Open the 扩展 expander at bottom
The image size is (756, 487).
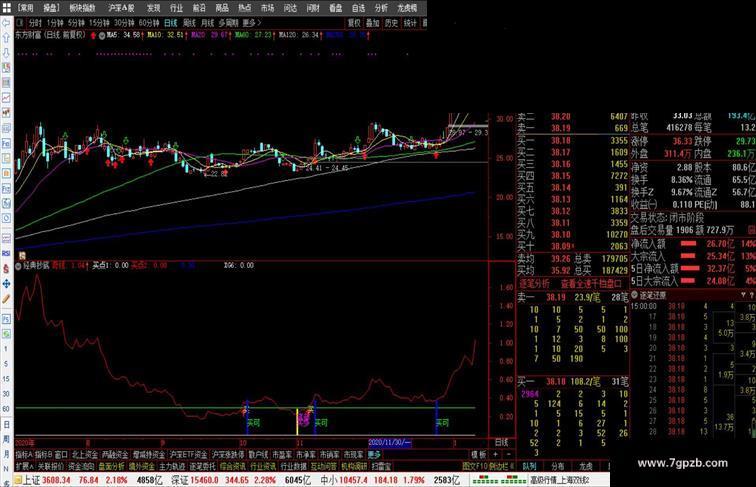(x=24, y=466)
